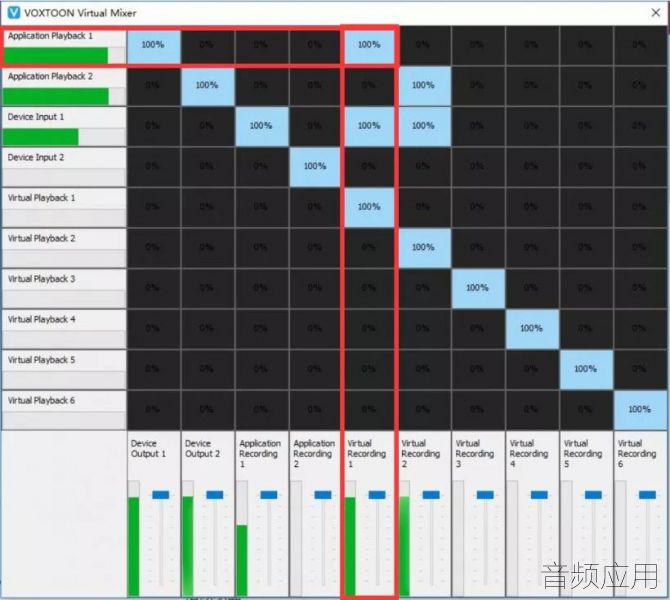Enable Virtual Playback 3 to Virtual Recording 1 cell
The width and height of the screenshot is (670, 600).
tap(369, 288)
